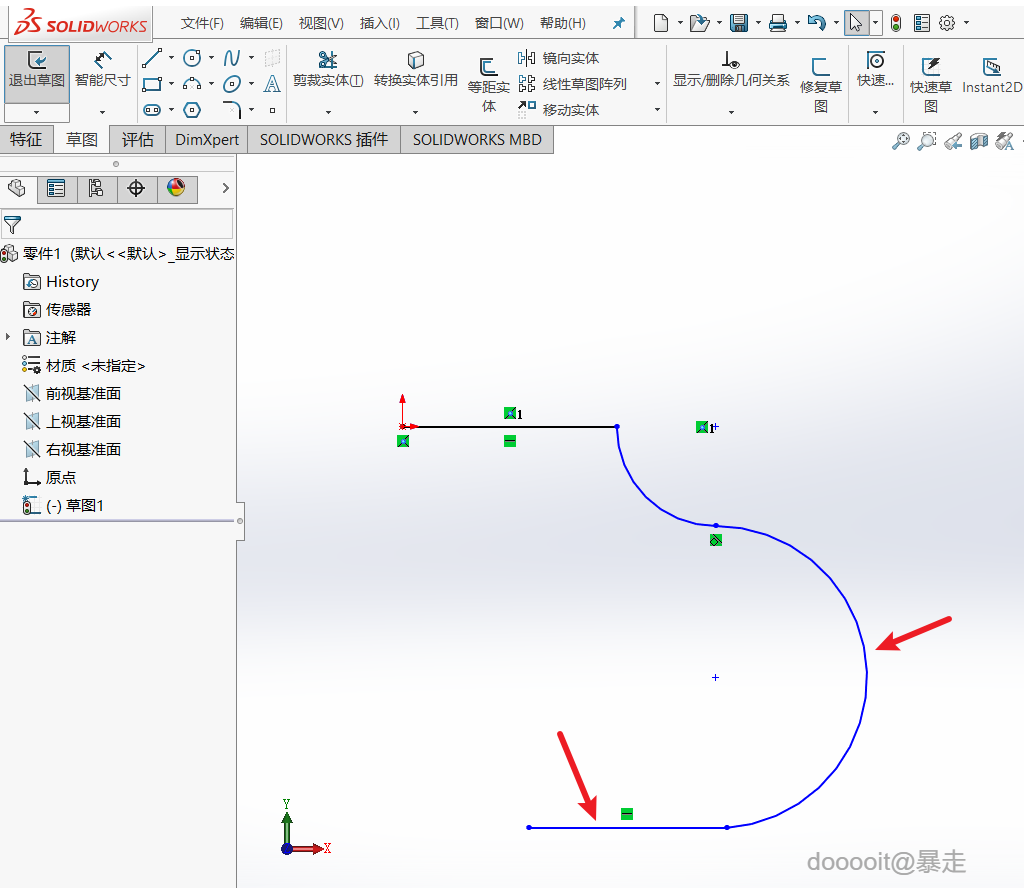Viewport: 1024px width, 888px height.
Task: Expand the left panel tabs chevron
Action: pyautogui.click(x=225, y=188)
